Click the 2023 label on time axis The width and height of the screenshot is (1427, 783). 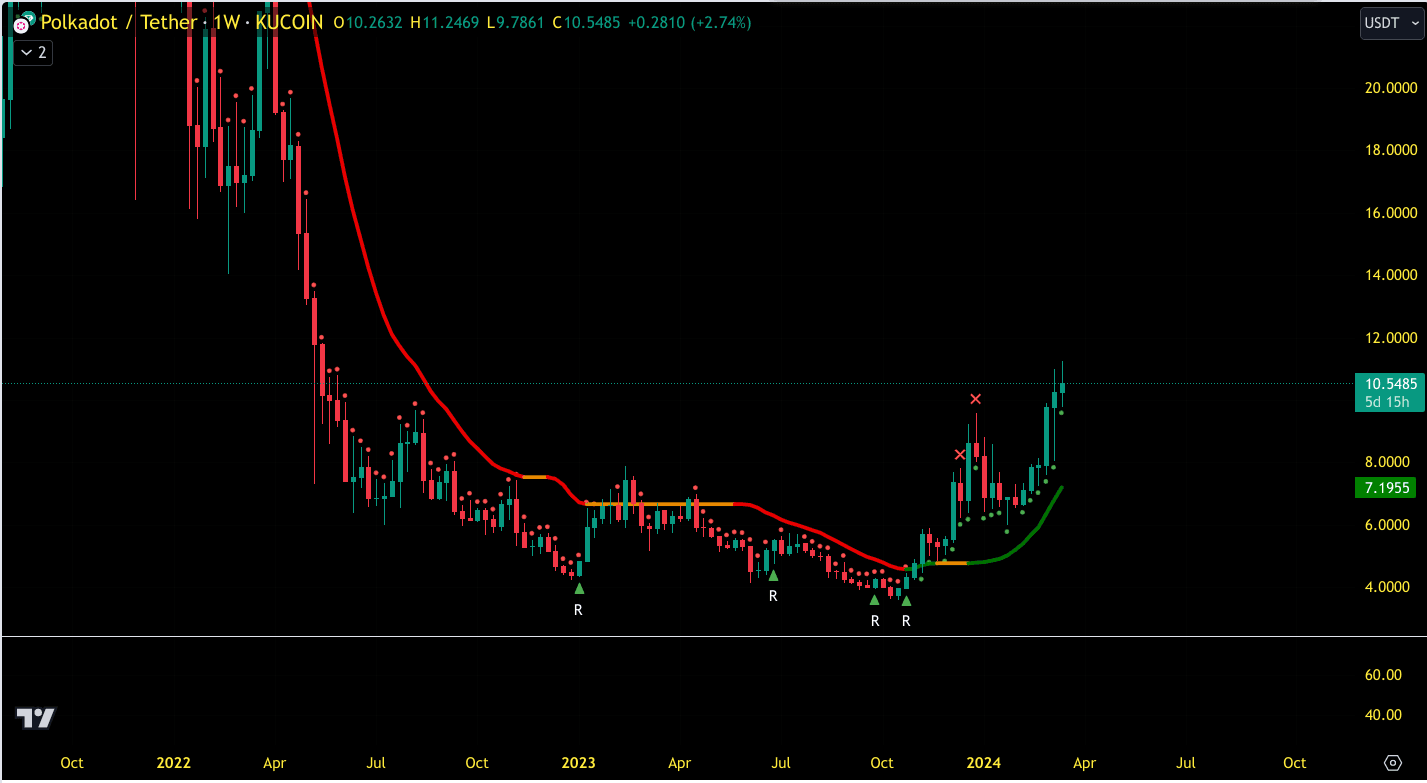click(578, 763)
